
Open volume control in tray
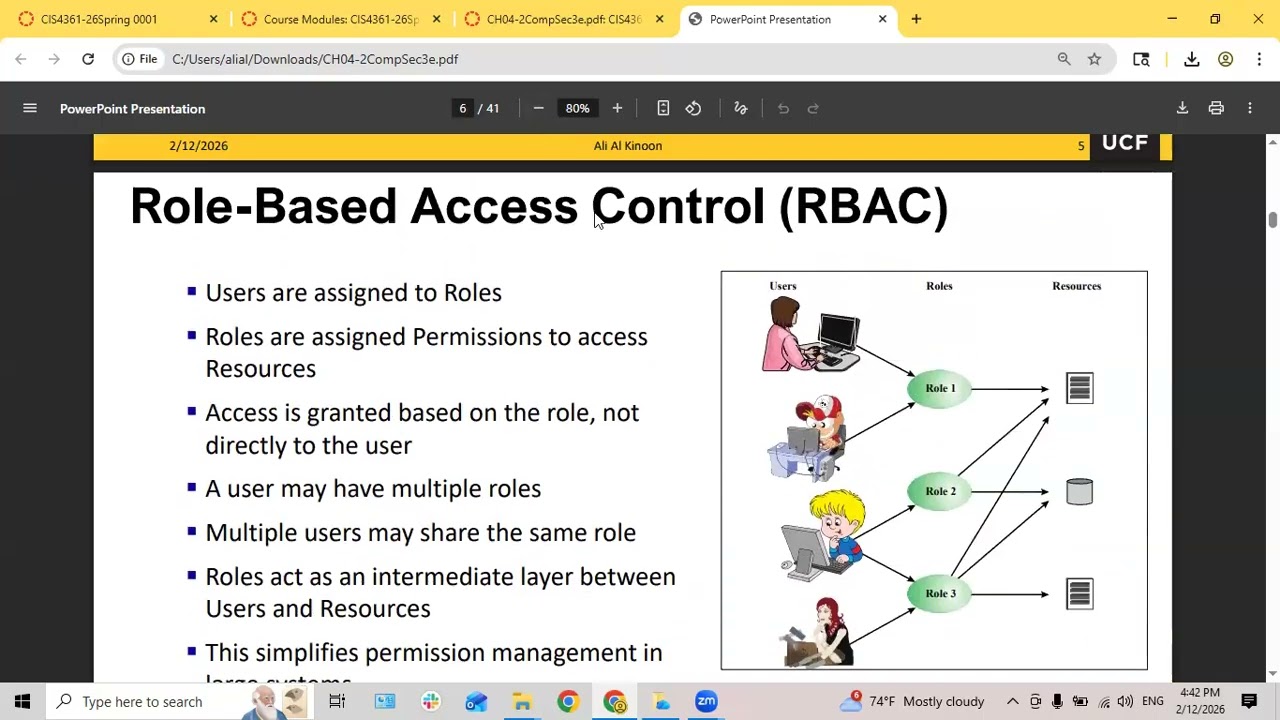(1125, 701)
